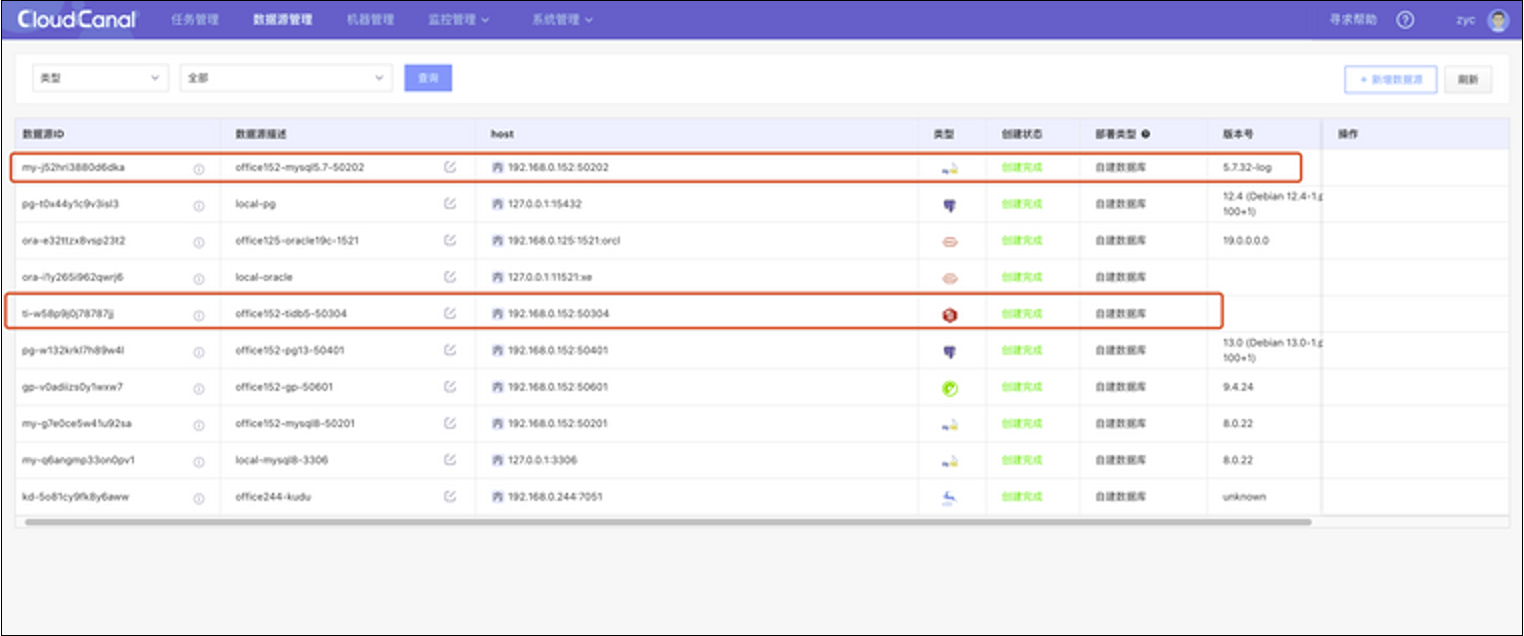Click the 查询 search button
The height and width of the screenshot is (636, 1524).
tap(428, 78)
